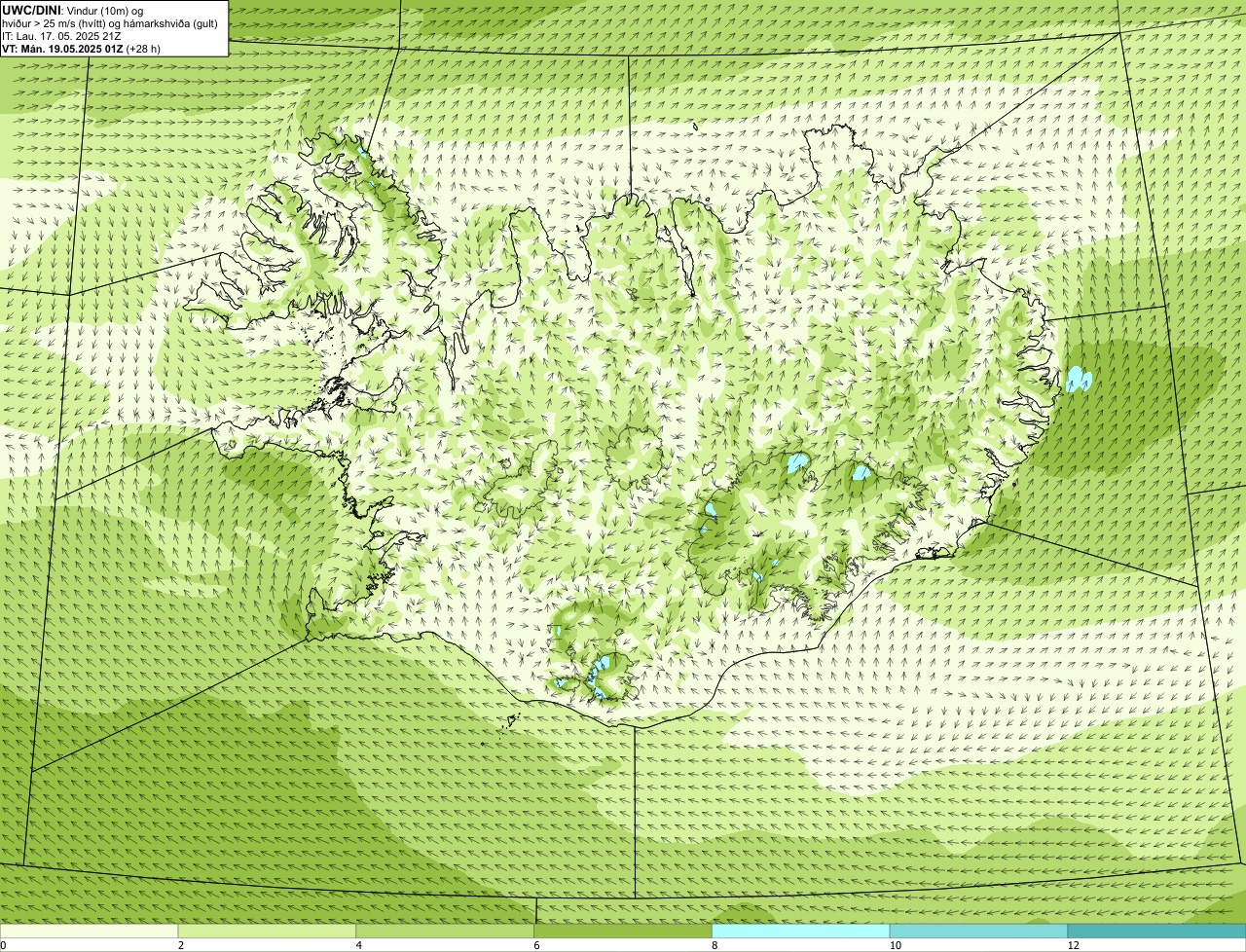The width and height of the screenshot is (1246, 952).
Task: Click the legend scale label "12"
Action: coord(1073,945)
